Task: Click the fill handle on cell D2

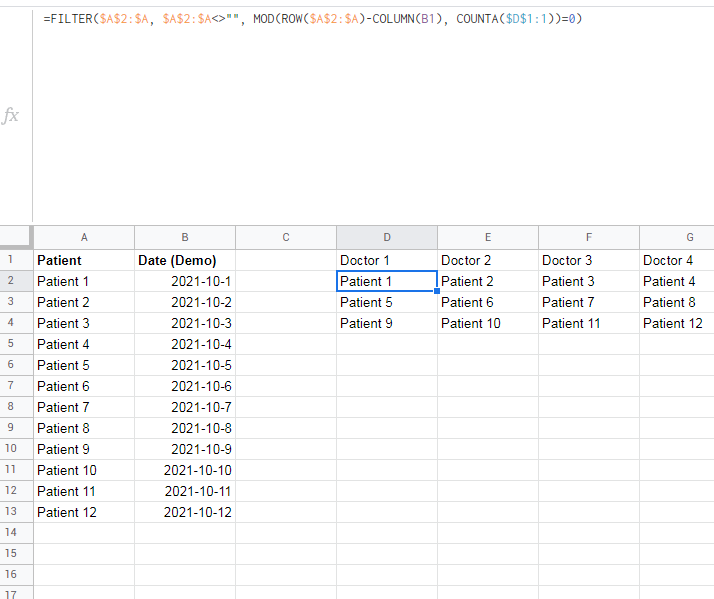Action: point(437,291)
